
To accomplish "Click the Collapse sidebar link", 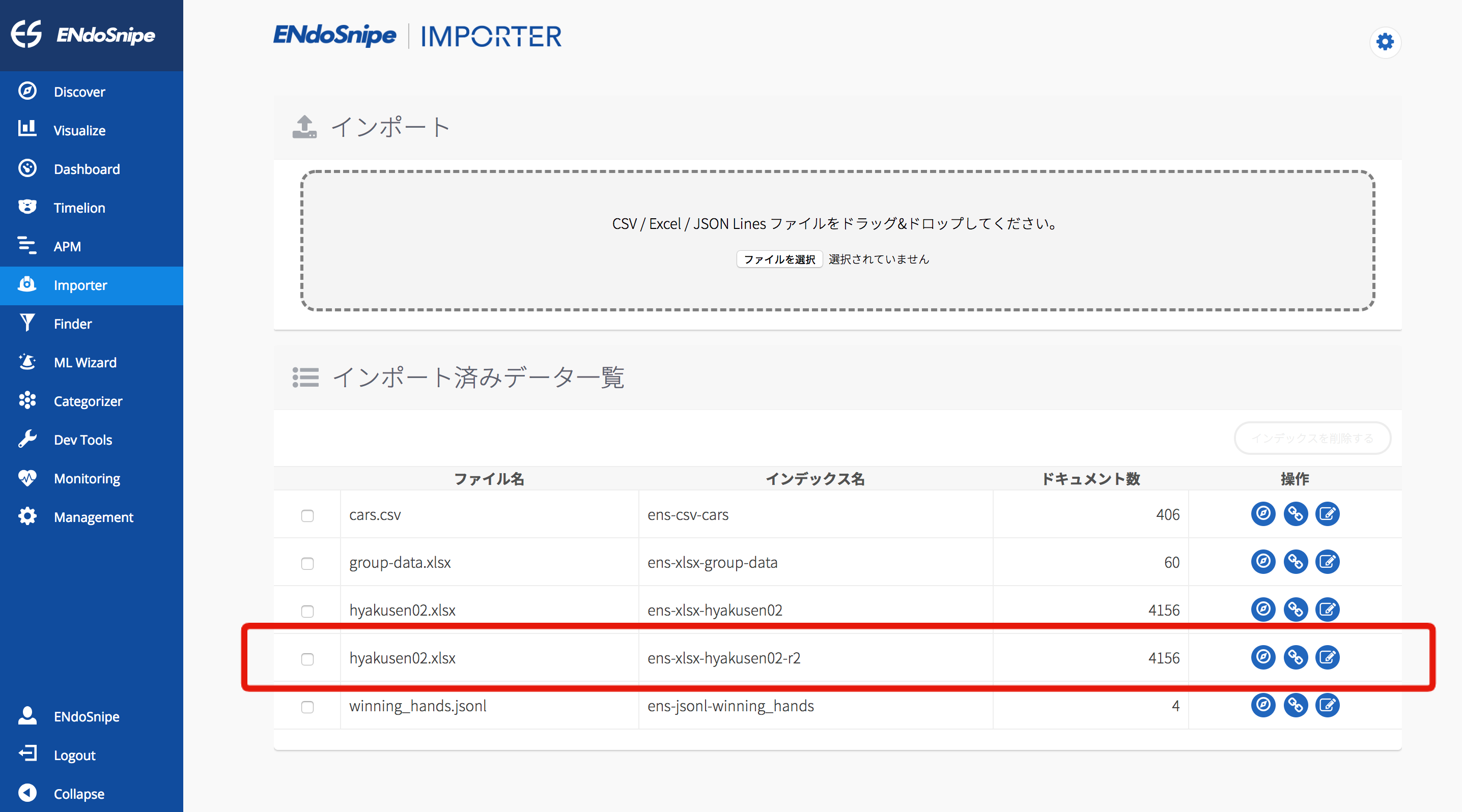I will [92, 793].
